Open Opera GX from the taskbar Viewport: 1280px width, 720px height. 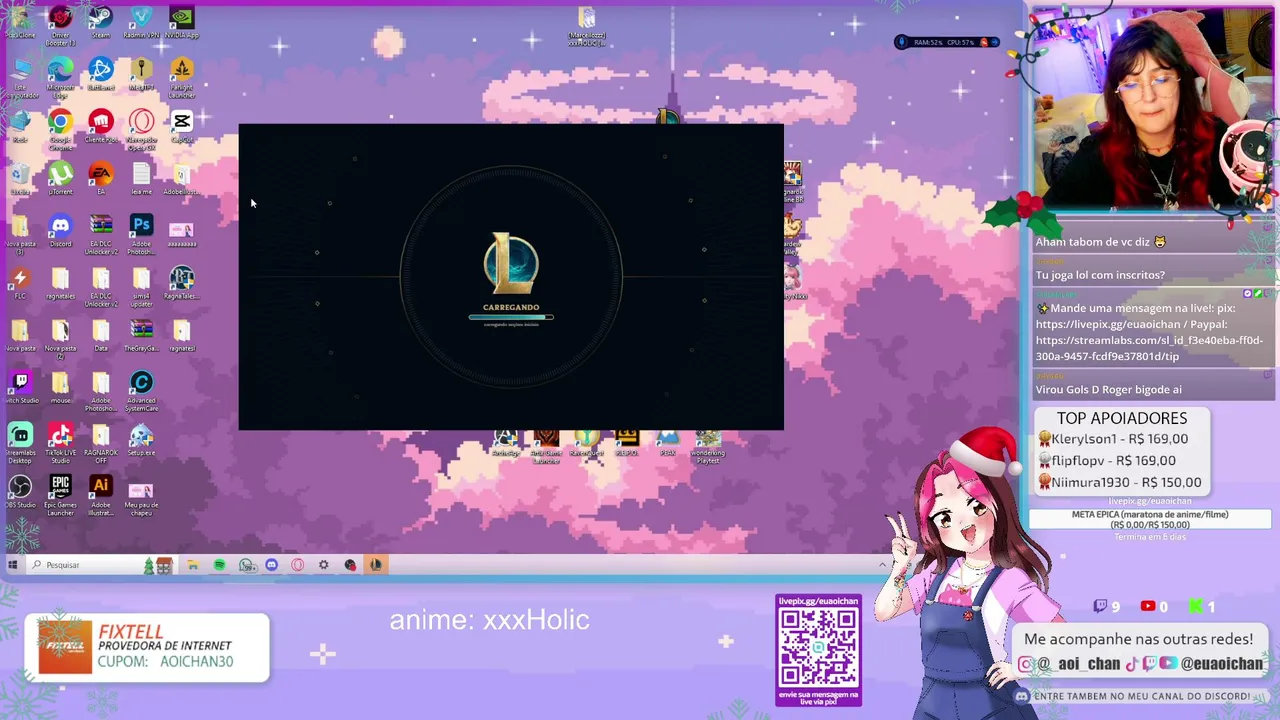pyautogui.click(x=297, y=565)
